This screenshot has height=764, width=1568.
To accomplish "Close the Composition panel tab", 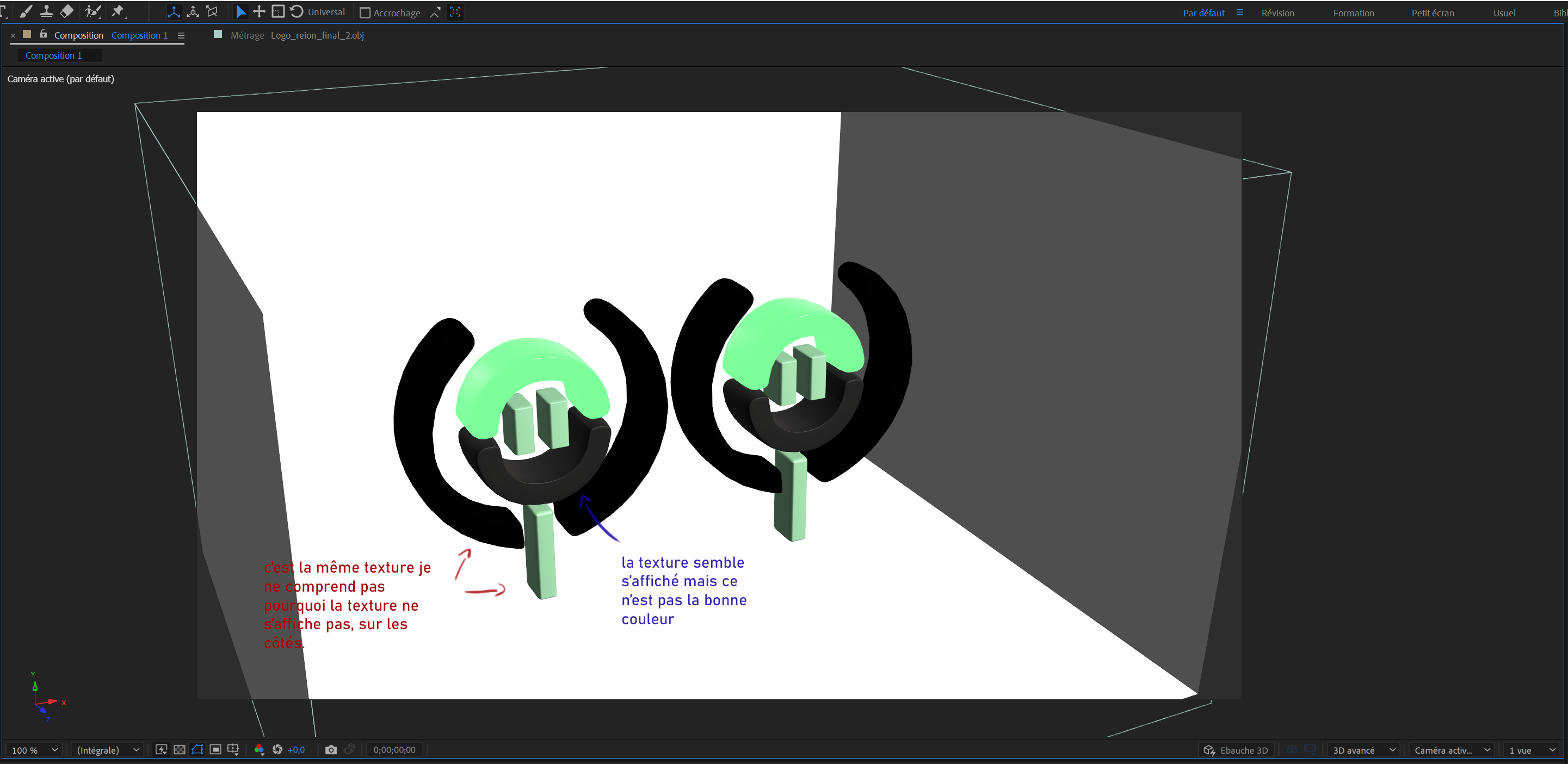I will 13,35.
